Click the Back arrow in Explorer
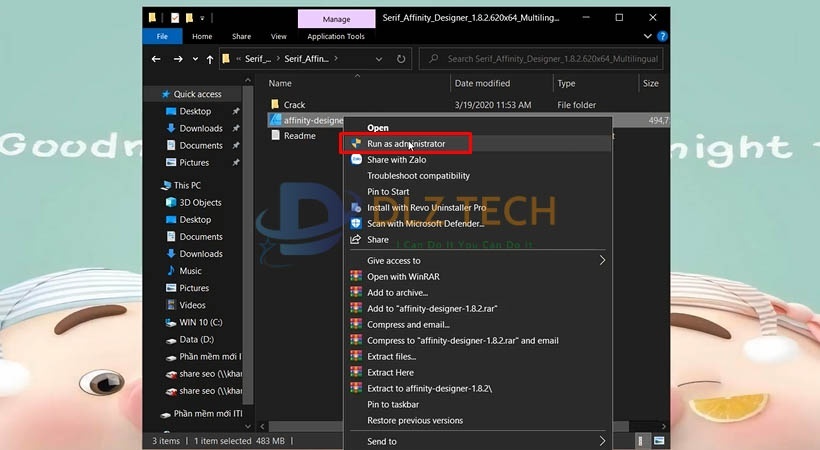This screenshot has height=450, width=820. pos(156,59)
